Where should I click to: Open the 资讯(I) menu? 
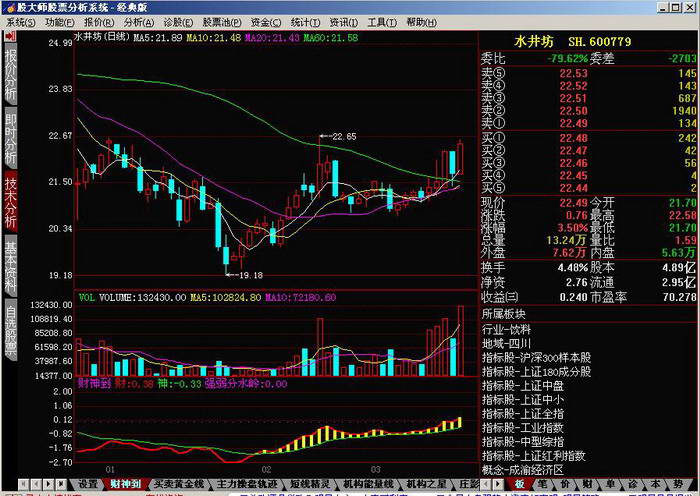pos(344,22)
